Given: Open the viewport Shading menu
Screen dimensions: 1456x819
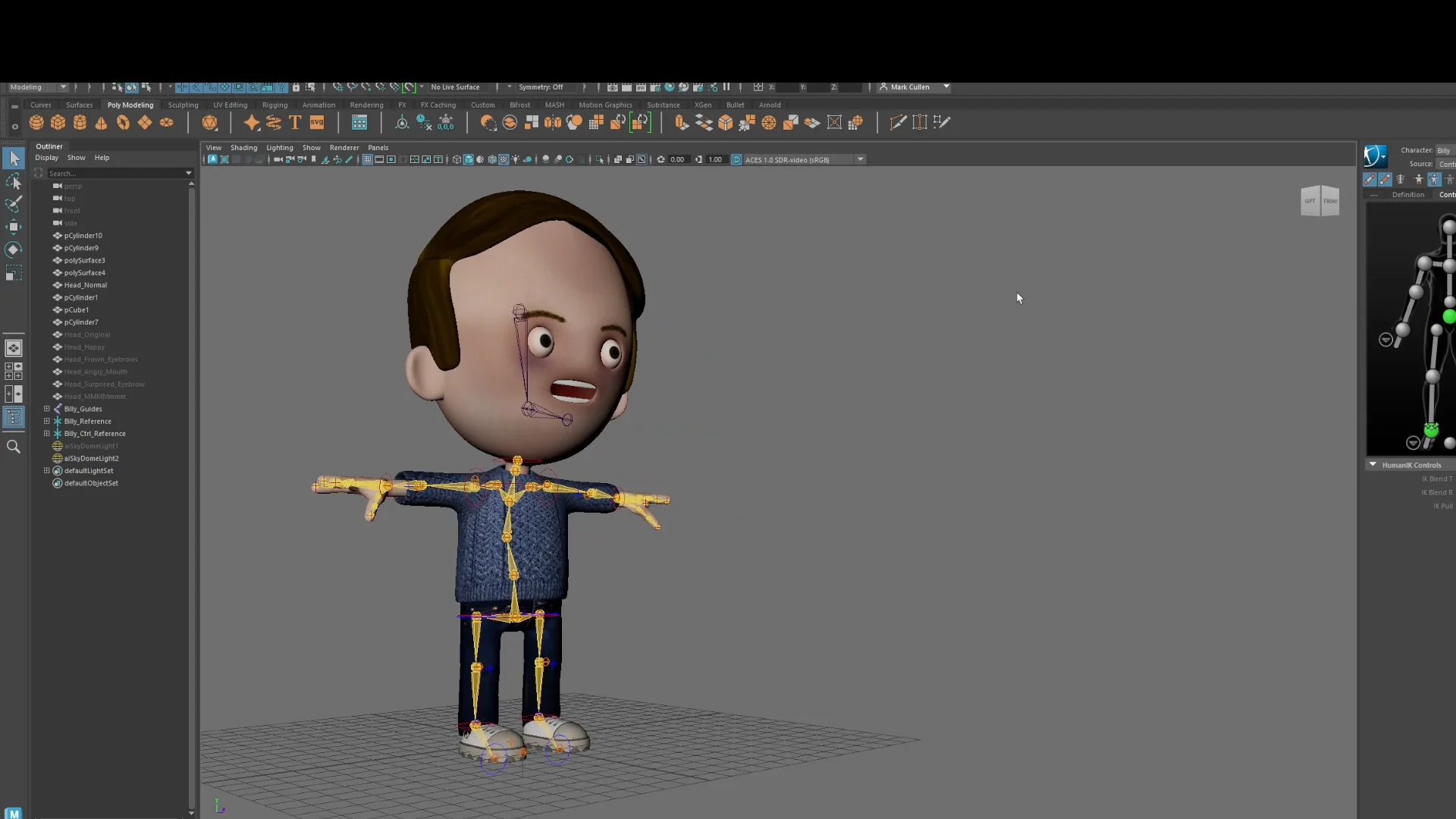Looking at the screenshot, I should pyautogui.click(x=243, y=148).
